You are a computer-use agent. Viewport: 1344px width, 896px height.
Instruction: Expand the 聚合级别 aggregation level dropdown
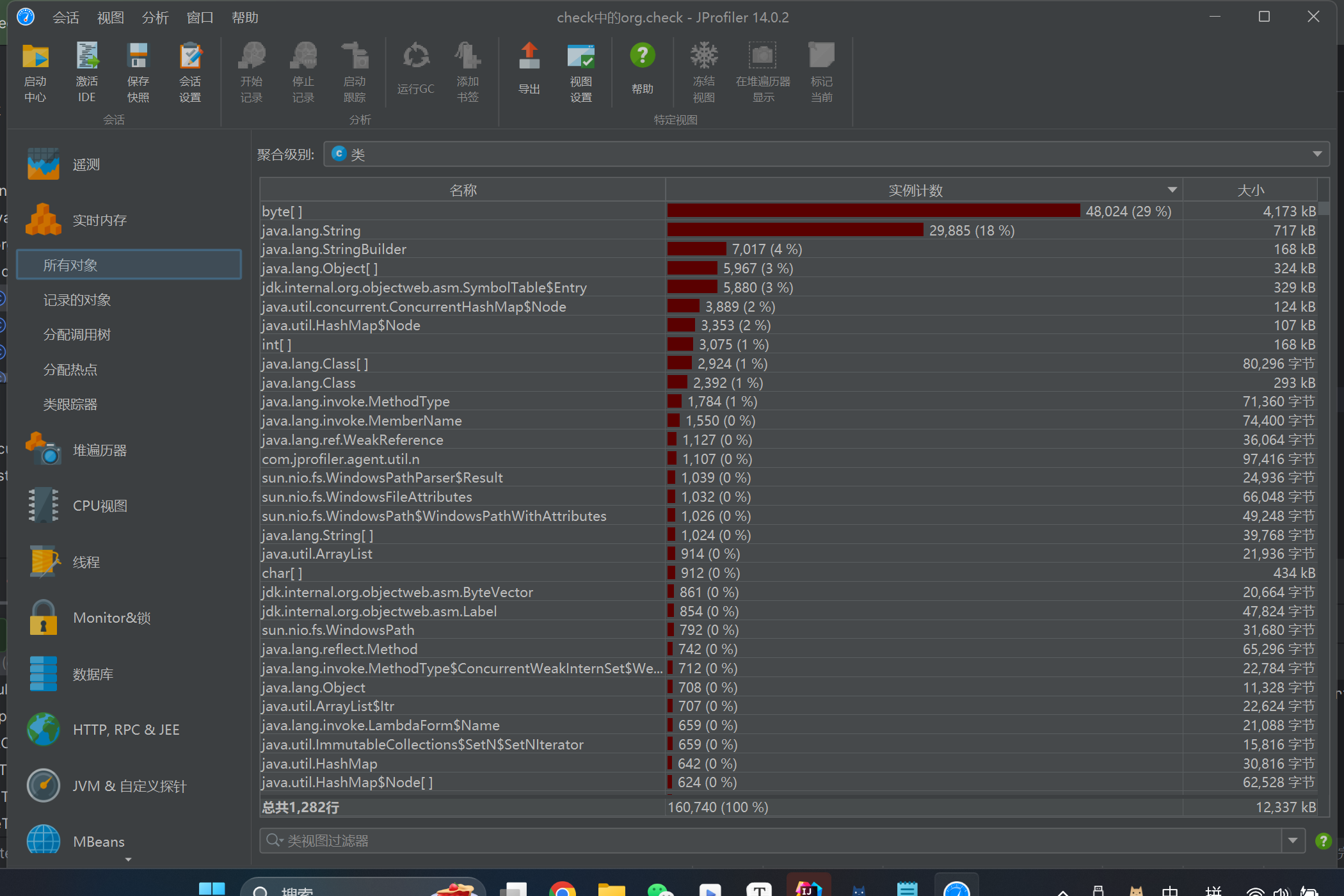1316,154
